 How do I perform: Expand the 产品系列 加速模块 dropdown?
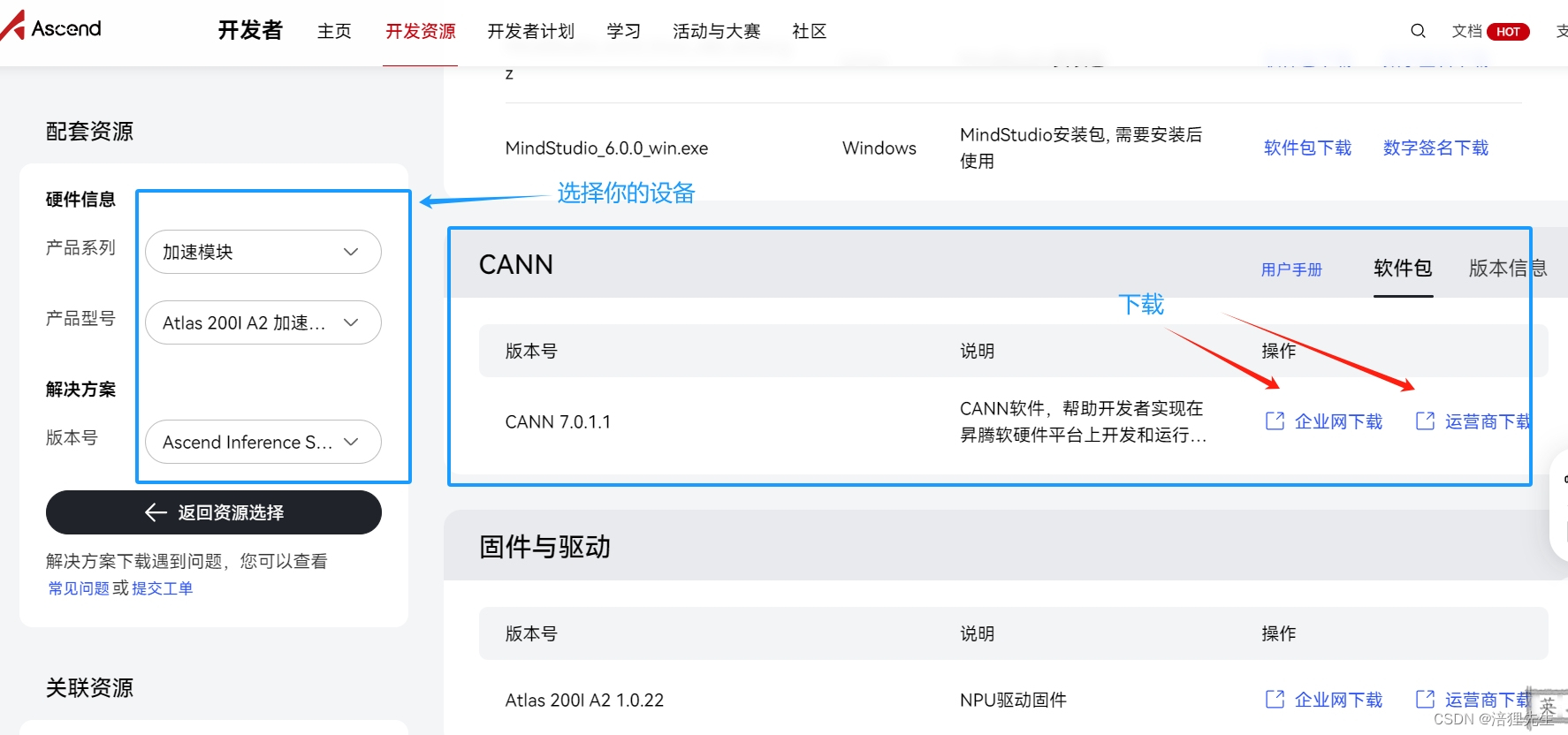[263, 252]
